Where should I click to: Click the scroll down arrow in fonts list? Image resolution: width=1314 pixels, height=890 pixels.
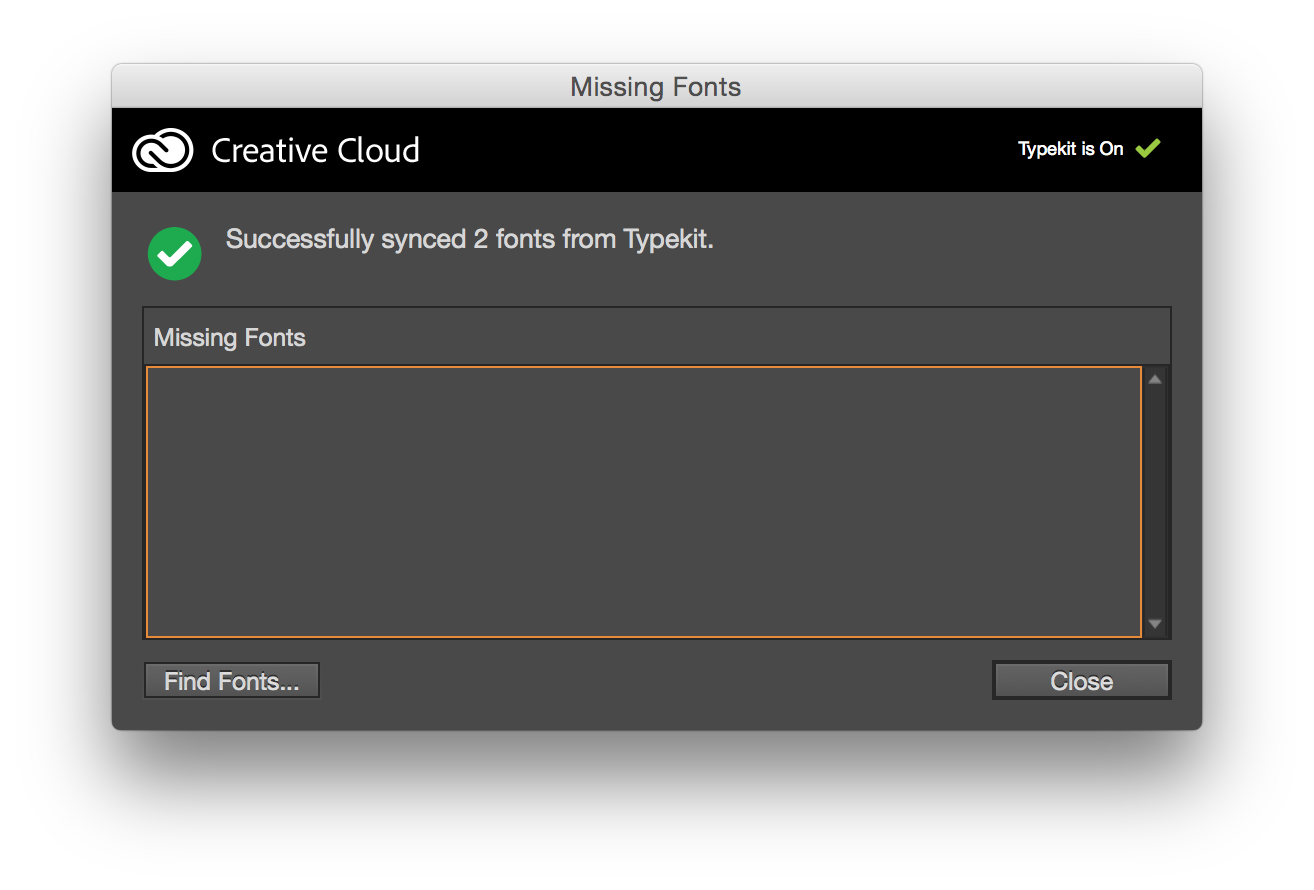coord(1155,624)
